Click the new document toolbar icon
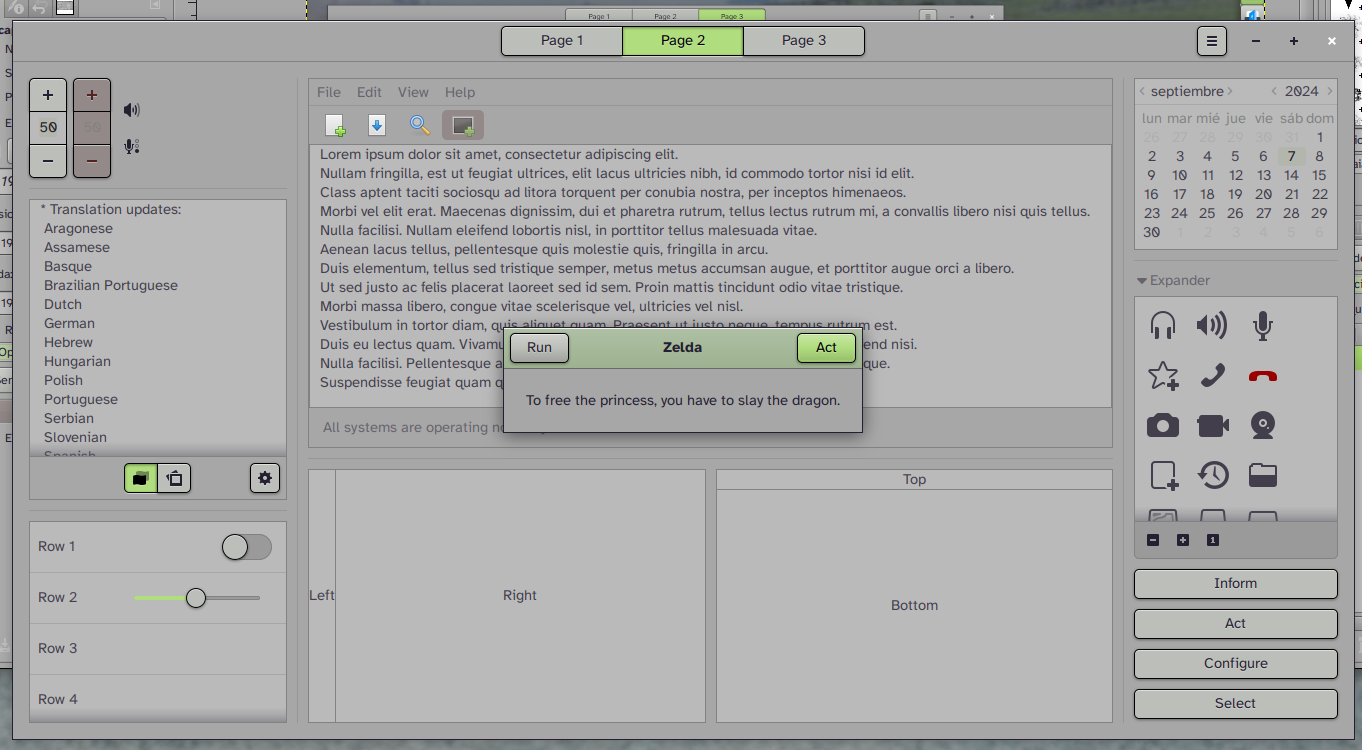This screenshot has height=750, width=1362. pyautogui.click(x=336, y=125)
